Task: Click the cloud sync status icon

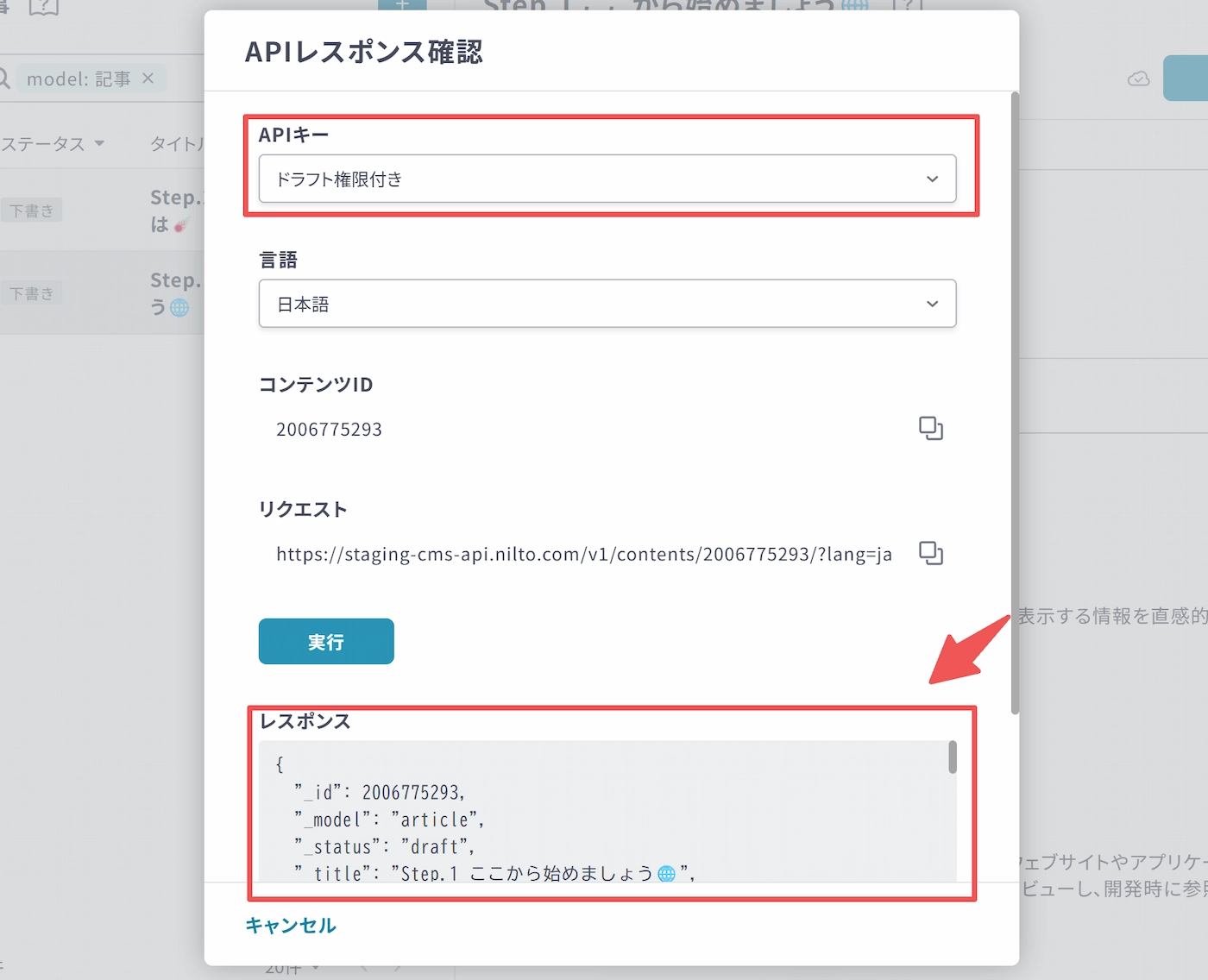Action: coord(1138,79)
